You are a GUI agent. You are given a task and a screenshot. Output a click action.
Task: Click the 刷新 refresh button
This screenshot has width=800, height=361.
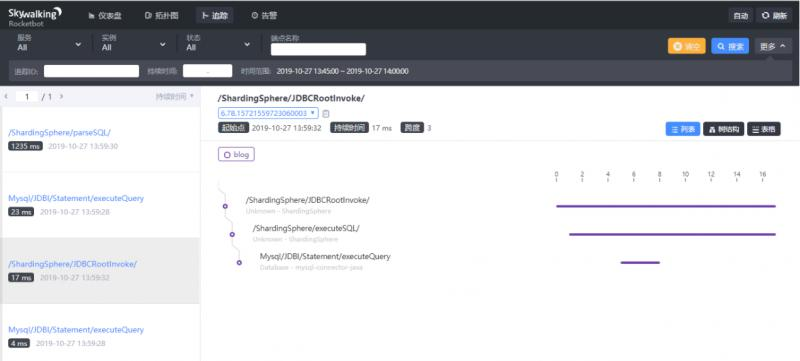tap(774, 16)
